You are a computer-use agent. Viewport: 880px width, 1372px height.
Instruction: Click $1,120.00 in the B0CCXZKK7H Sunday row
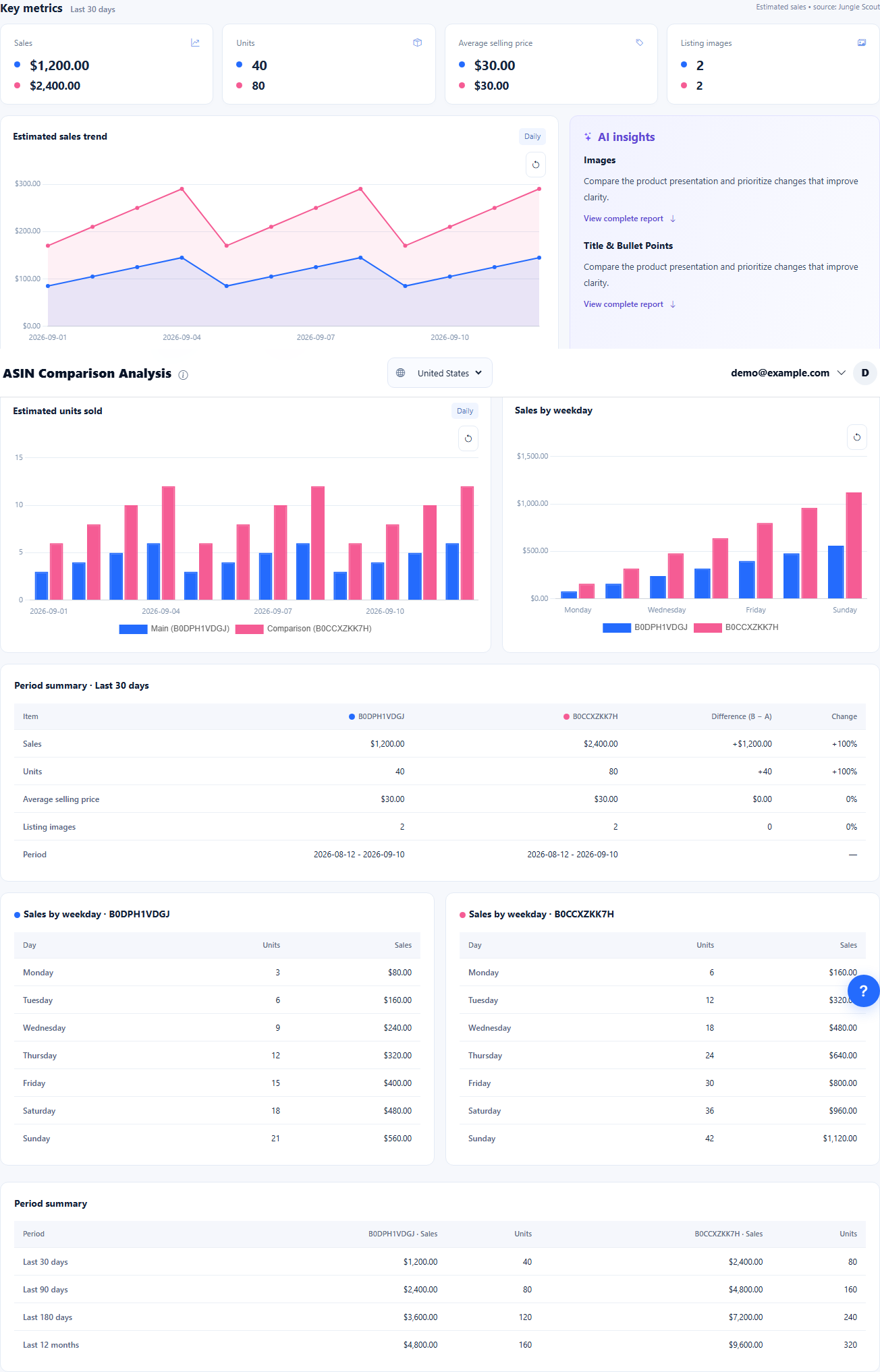pyautogui.click(x=840, y=1139)
